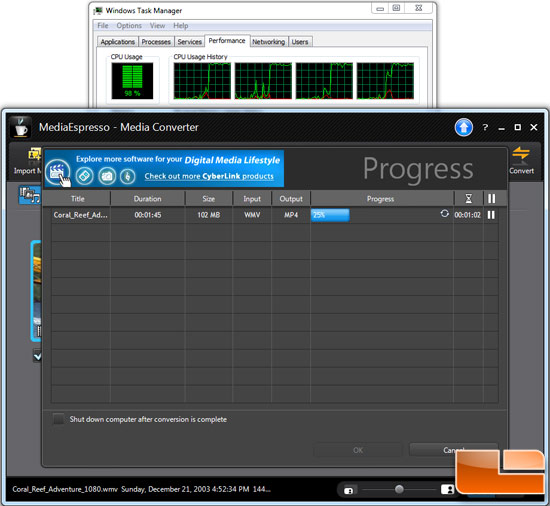Click the Input column header
The image size is (550, 506).
point(252,199)
